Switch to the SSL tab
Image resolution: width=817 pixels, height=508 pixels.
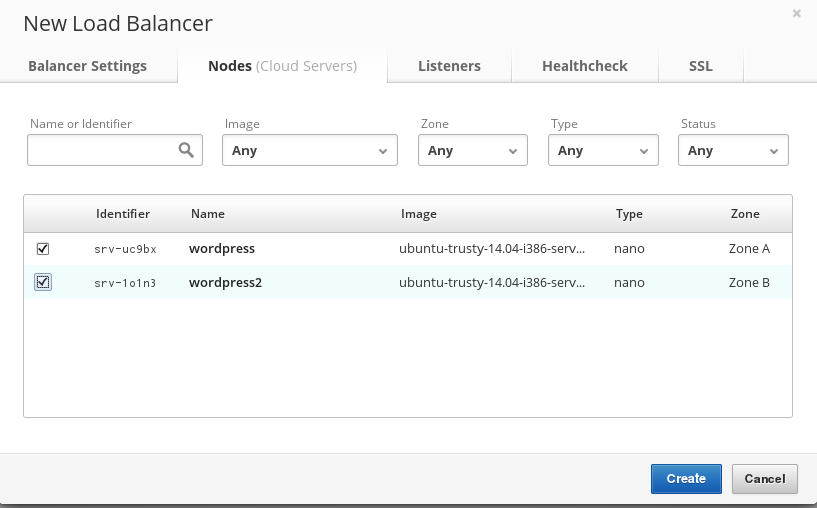click(x=700, y=66)
